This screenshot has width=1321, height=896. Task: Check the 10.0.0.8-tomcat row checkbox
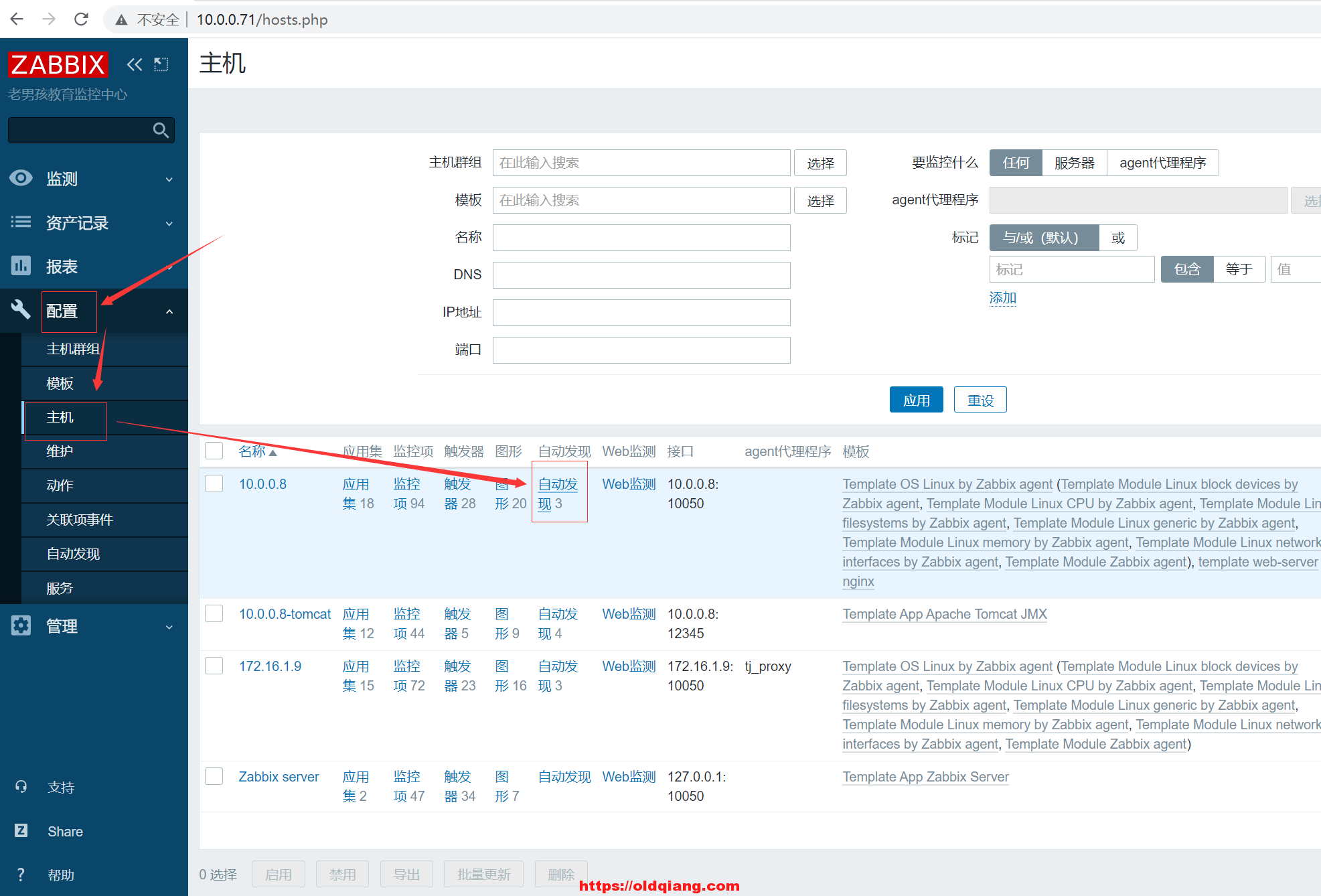tap(214, 613)
